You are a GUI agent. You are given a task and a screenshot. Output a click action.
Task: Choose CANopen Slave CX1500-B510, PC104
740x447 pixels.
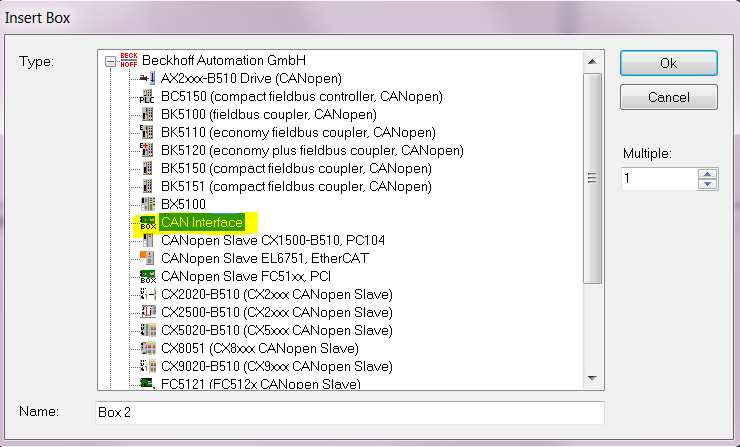[x=273, y=240]
